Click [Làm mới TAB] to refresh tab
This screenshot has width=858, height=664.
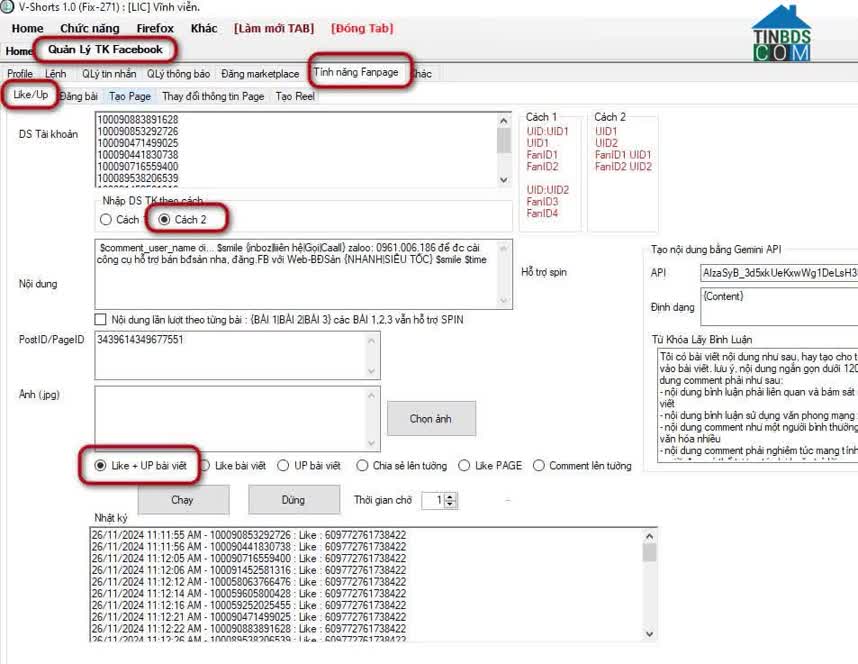pos(274,28)
